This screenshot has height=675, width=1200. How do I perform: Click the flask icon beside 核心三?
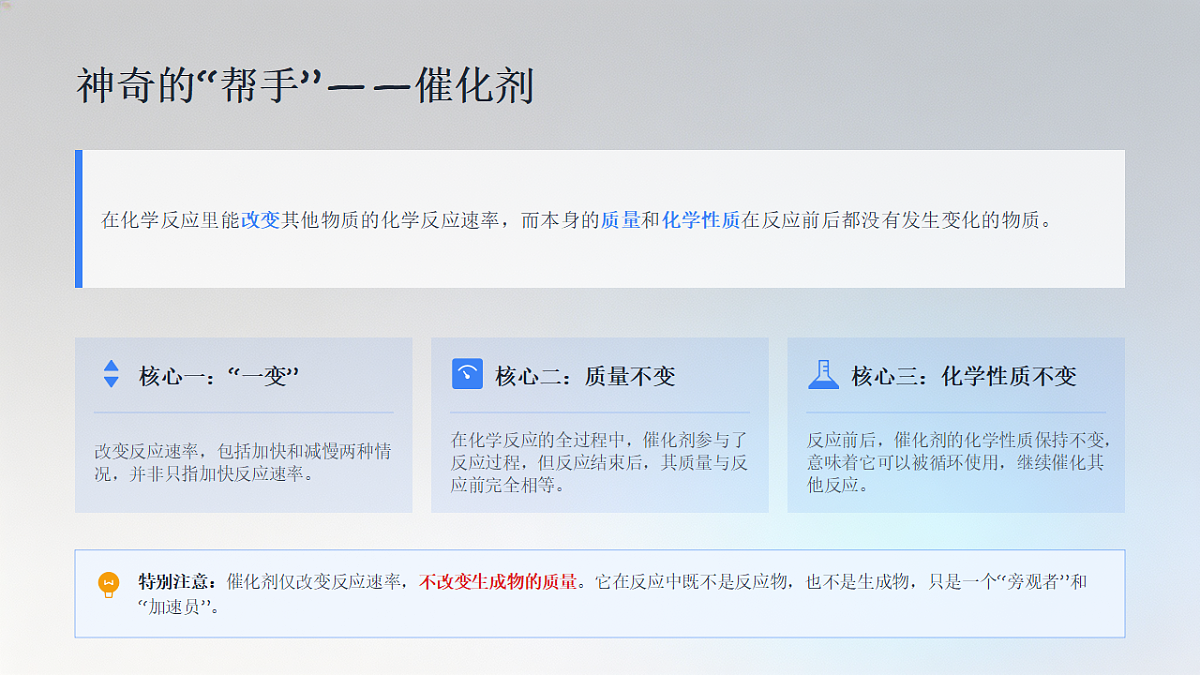[x=823, y=374]
